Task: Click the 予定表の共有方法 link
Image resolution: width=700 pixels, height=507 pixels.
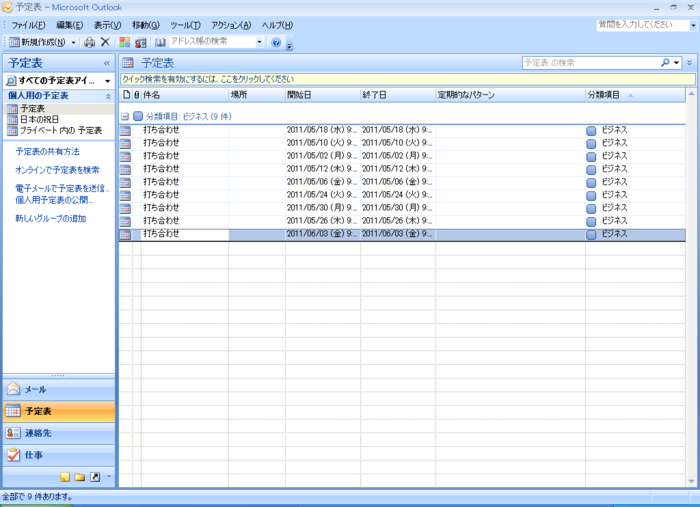Action: coord(47,152)
